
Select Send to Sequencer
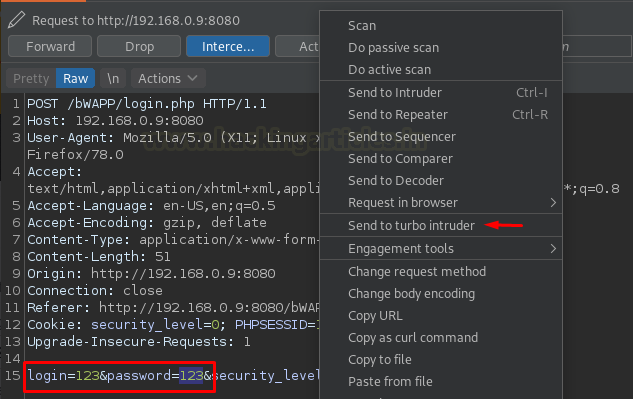click(x=441, y=136)
